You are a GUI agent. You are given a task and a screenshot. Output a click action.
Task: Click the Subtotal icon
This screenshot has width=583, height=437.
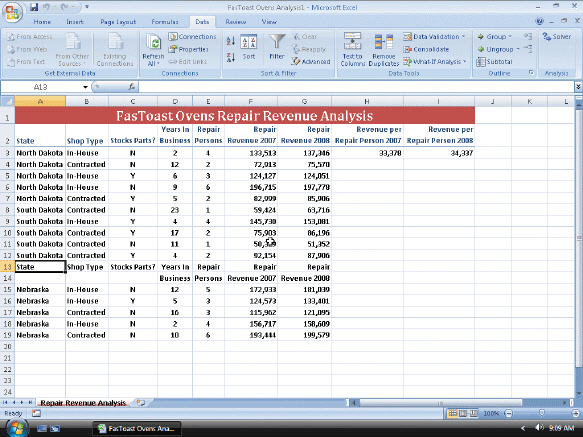pyautogui.click(x=495, y=61)
